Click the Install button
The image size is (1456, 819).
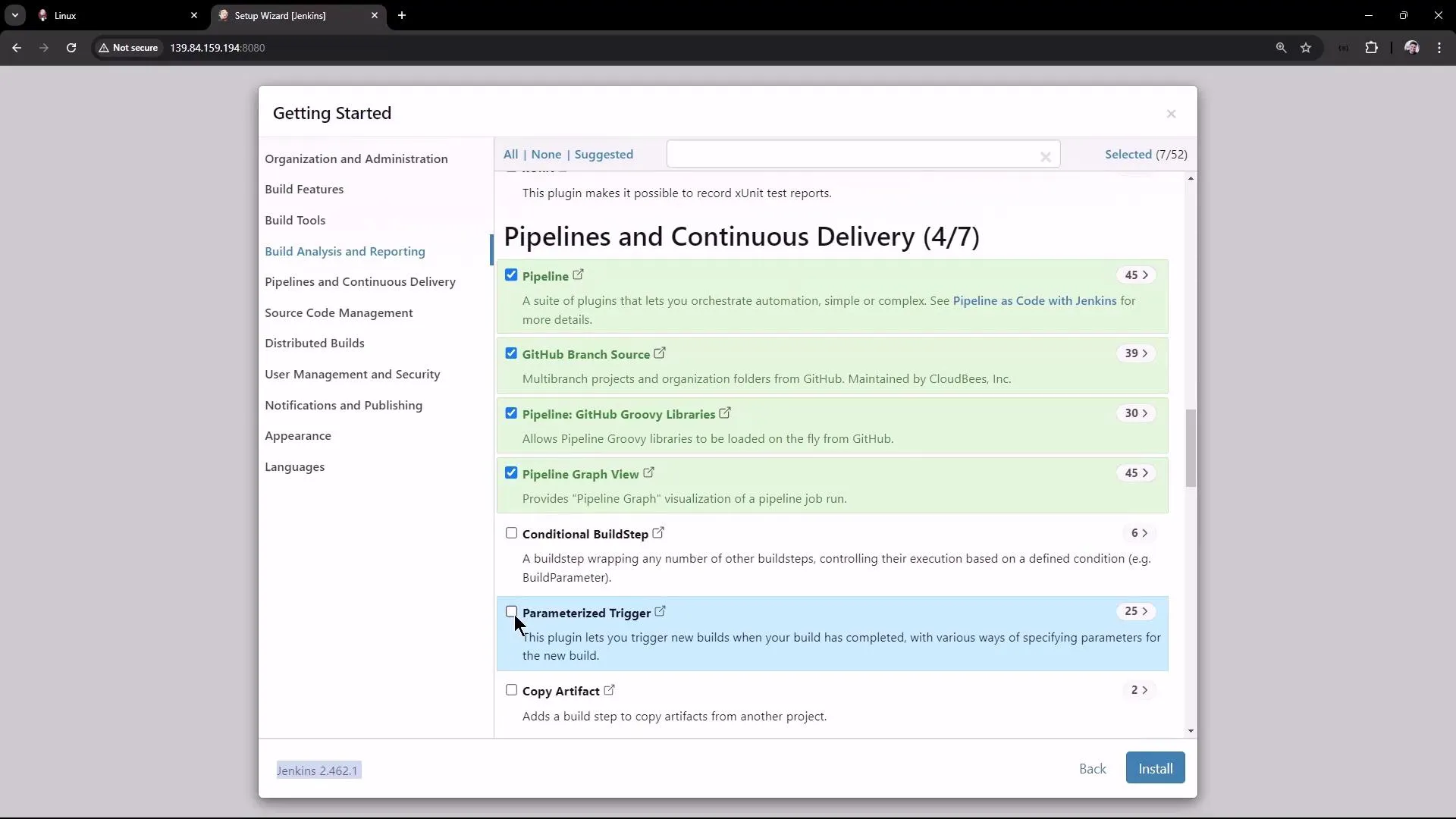point(1155,767)
